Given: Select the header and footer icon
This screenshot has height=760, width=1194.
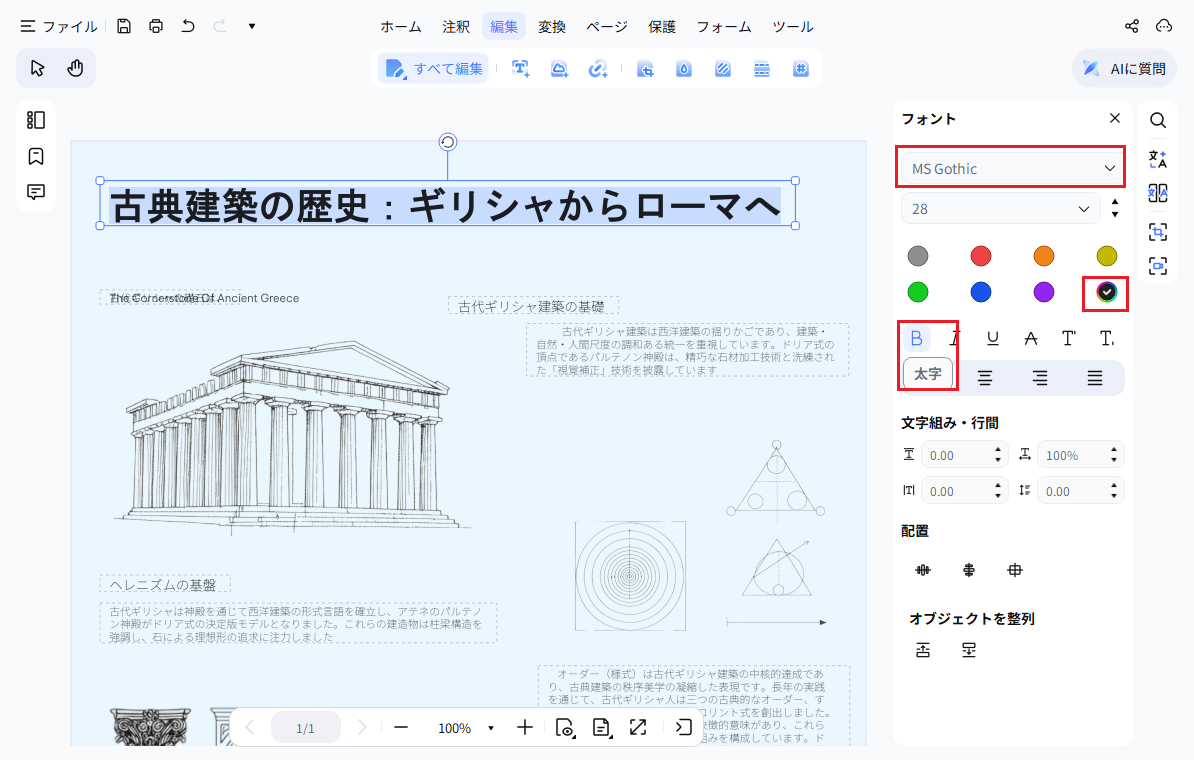Looking at the screenshot, I should click(x=761, y=69).
